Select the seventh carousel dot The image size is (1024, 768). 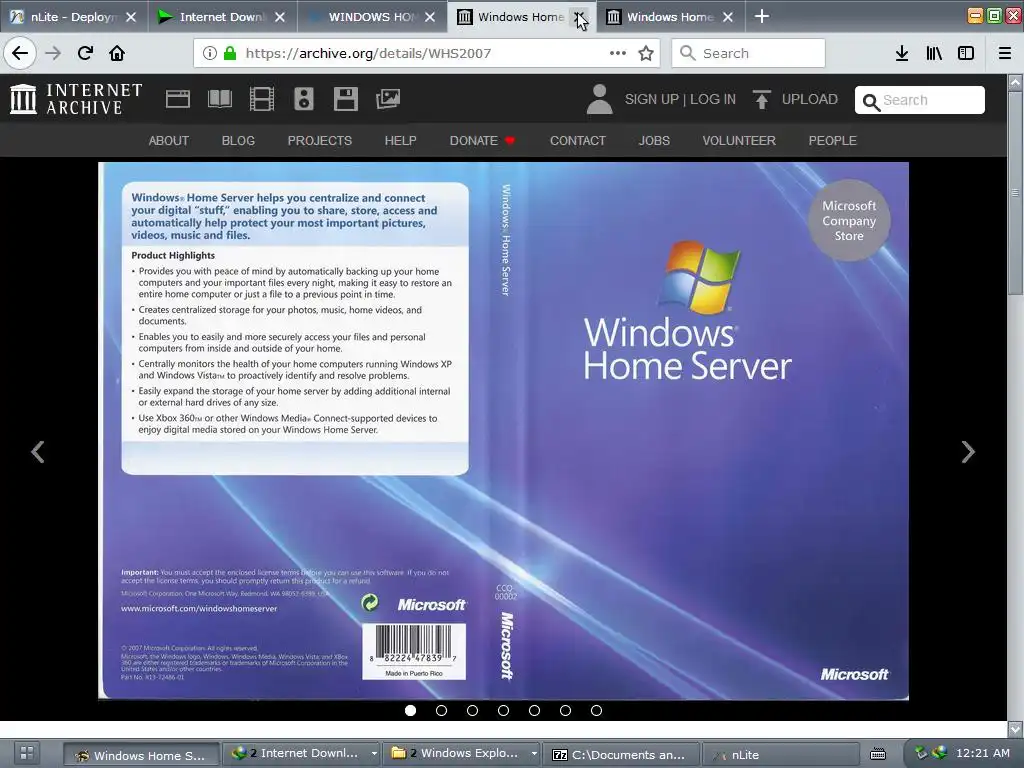point(596,711)
